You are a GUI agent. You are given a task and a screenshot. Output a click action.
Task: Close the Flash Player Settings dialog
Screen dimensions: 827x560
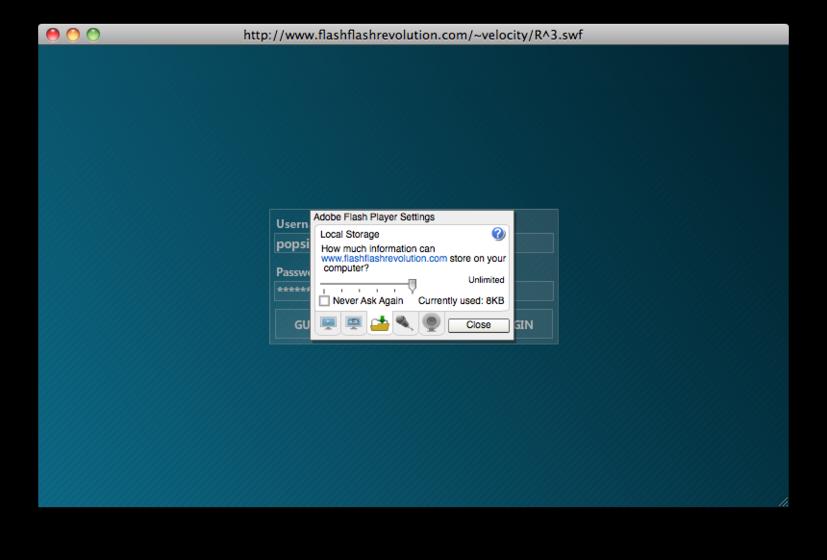pos(478,325)
